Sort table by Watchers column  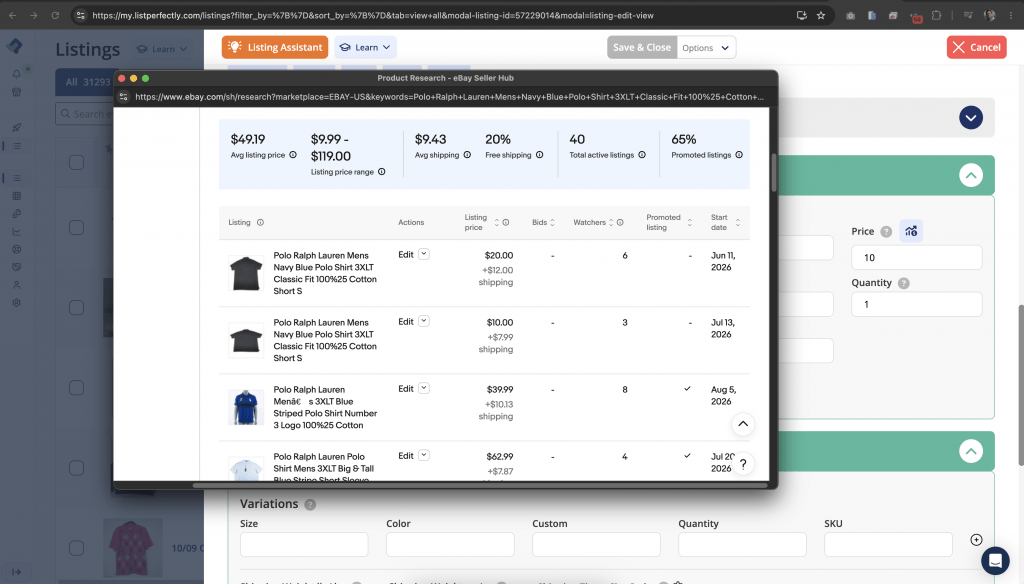point(611,223)
